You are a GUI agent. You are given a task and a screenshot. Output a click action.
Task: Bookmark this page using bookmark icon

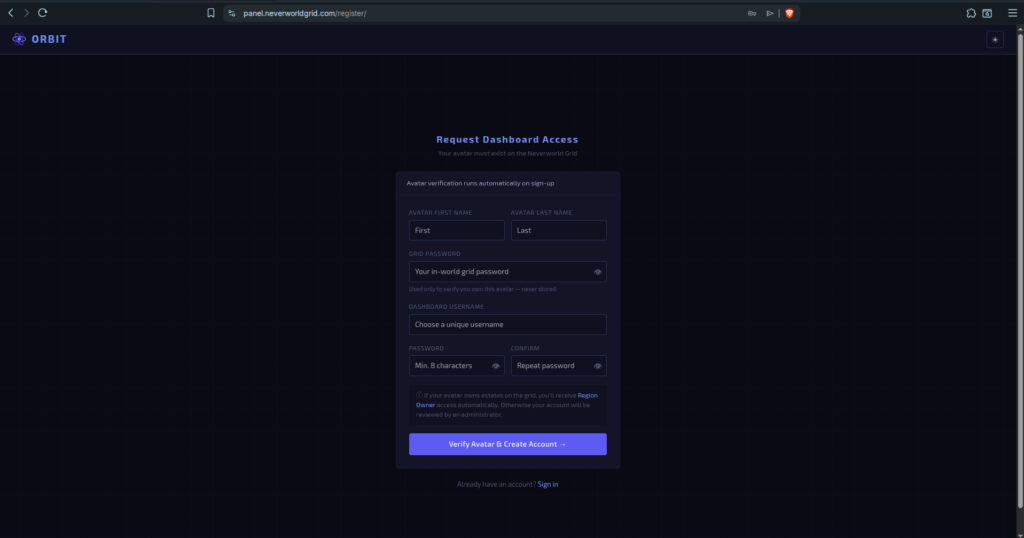[211, 13]
